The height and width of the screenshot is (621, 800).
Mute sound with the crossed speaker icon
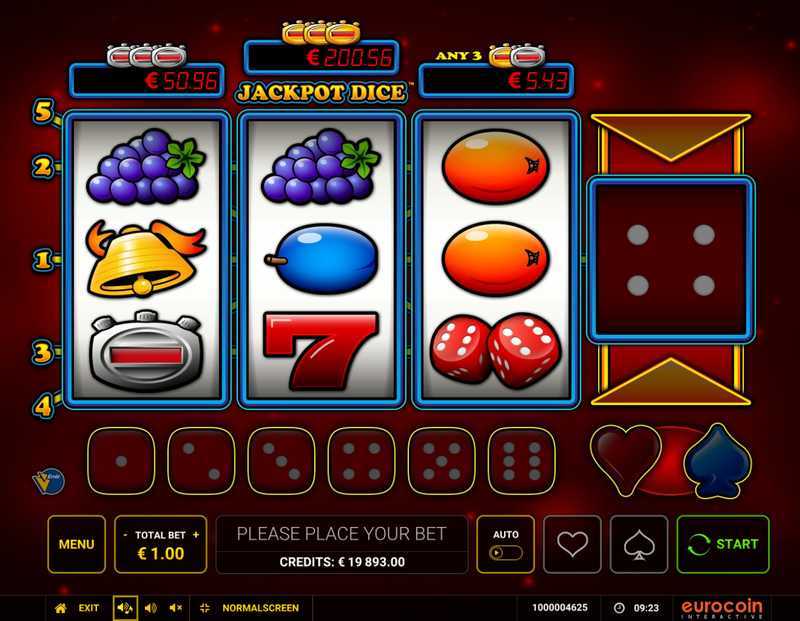[x=176, y=608]
